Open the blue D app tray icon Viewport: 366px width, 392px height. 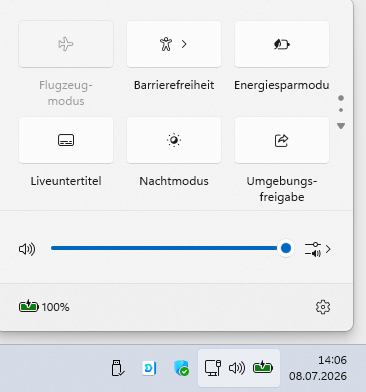[x=149, y=368]
